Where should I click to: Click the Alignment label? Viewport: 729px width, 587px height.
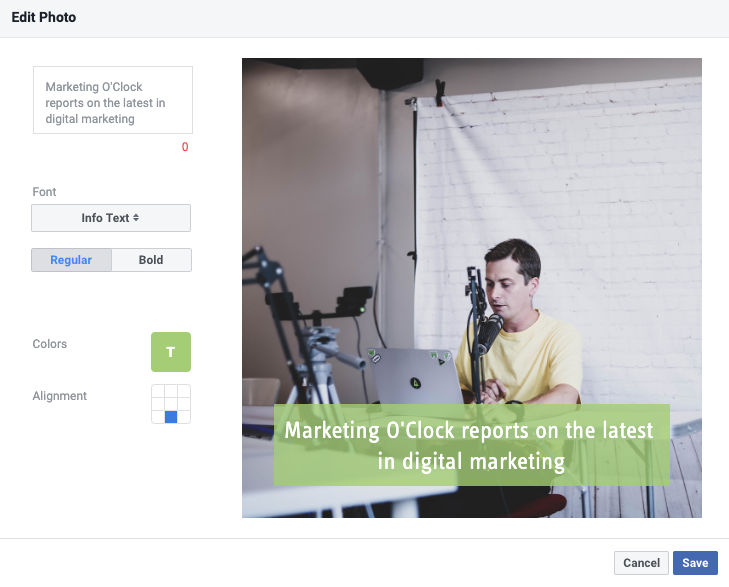(x=60, y=396)
